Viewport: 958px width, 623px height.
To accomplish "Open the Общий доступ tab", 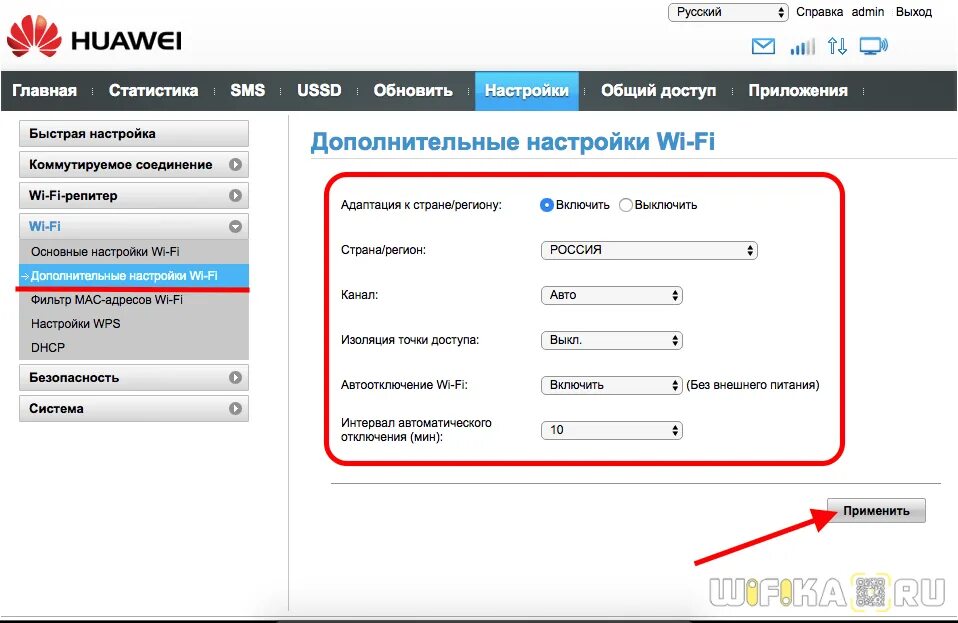I will click(x=658, y=90).
